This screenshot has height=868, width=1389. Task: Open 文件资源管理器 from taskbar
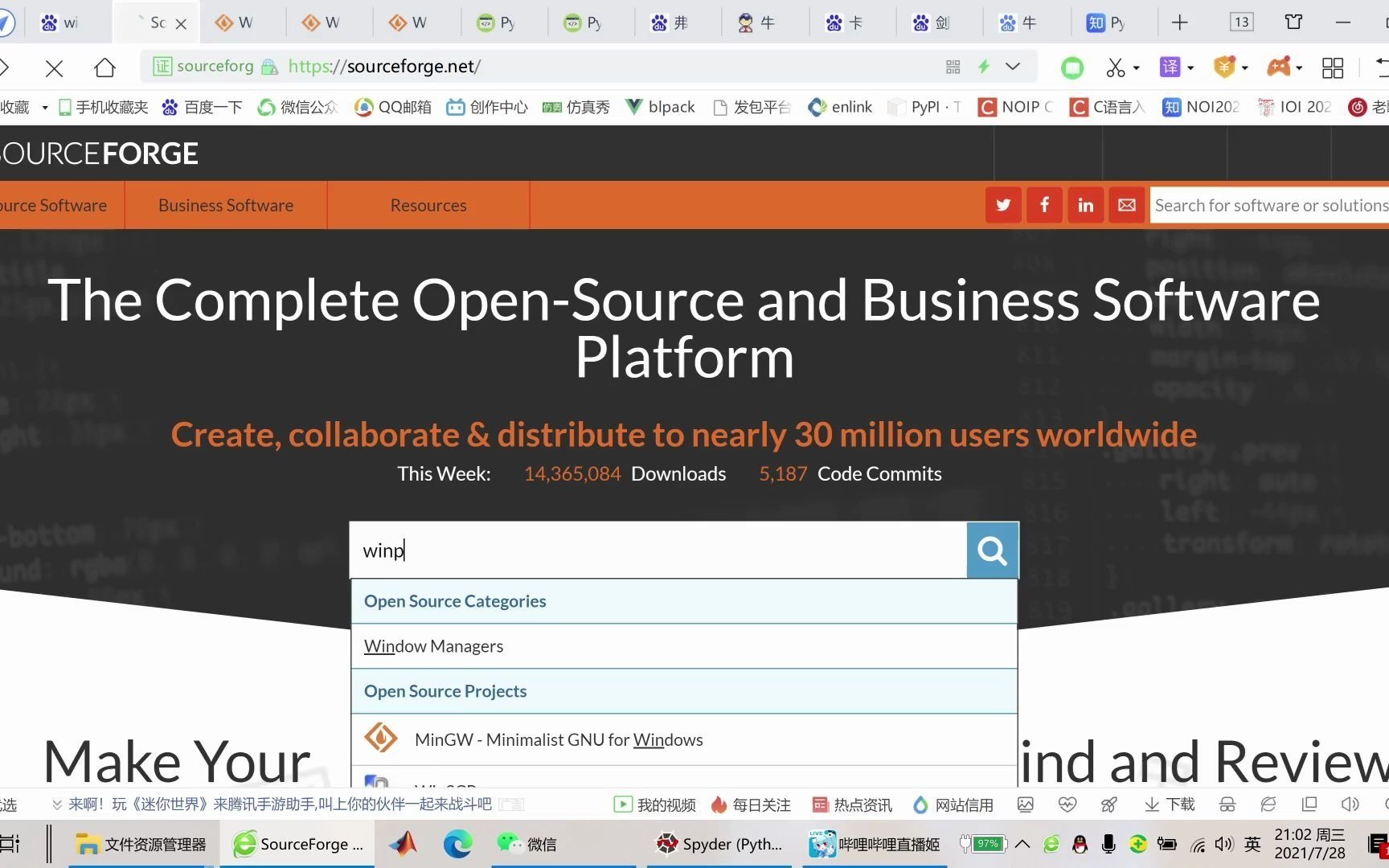tap(141, 844)
